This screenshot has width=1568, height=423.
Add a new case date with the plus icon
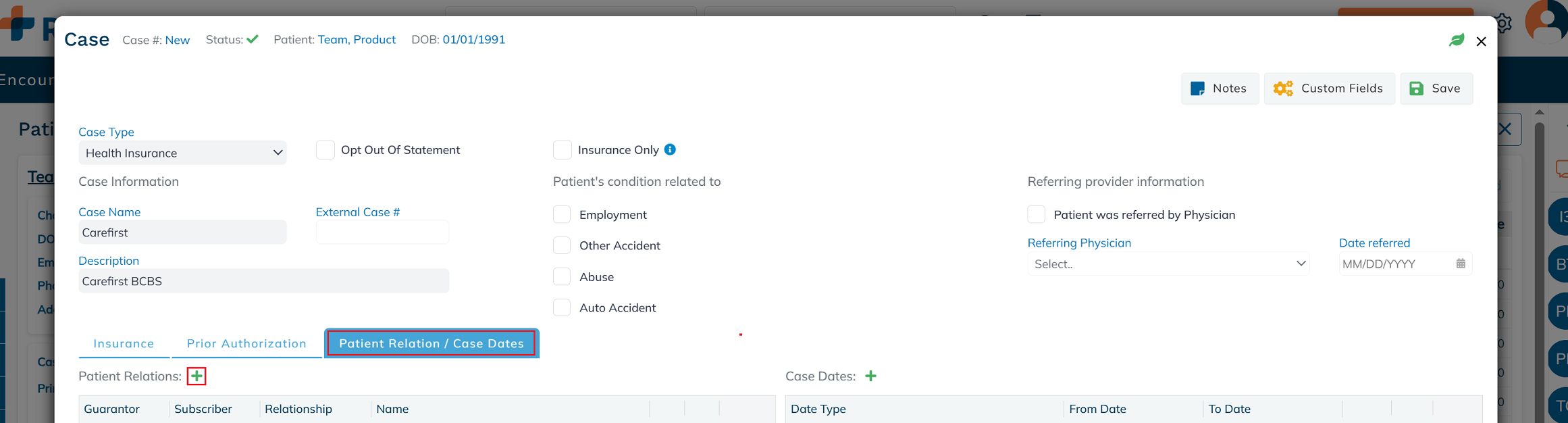click(x=870, y=376)
